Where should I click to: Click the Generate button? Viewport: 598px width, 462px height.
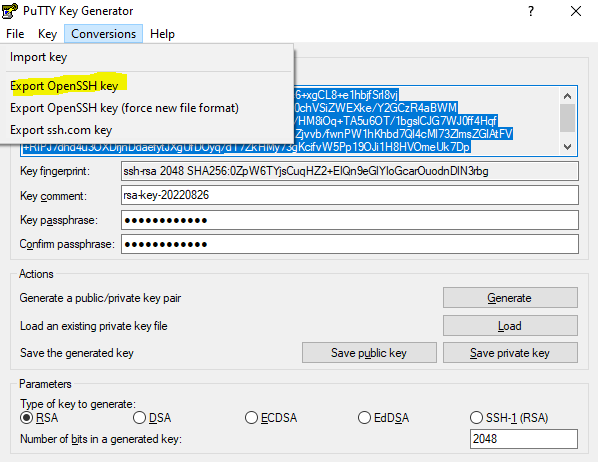pyautogui.click(x=510, y=298)
